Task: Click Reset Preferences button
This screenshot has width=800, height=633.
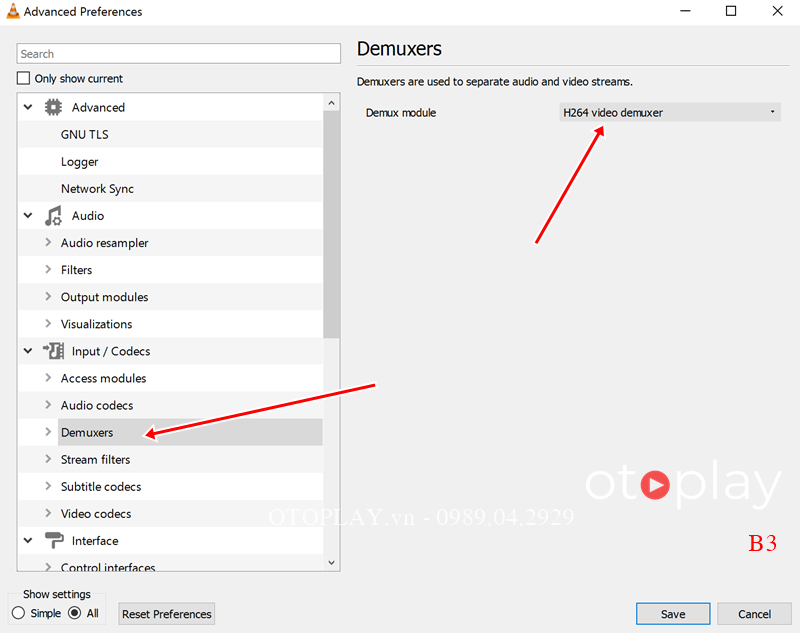Action: [x=166, y=614]
